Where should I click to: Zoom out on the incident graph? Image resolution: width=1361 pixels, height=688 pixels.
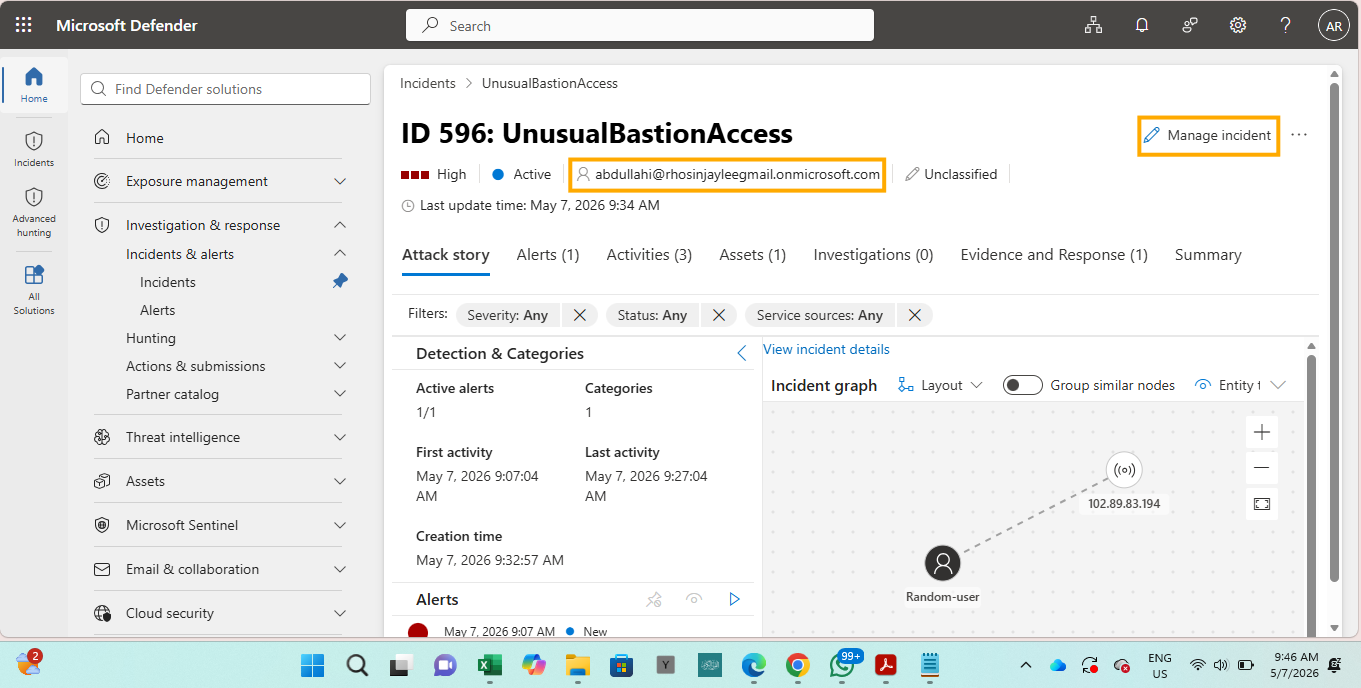tap(1262, 468)
